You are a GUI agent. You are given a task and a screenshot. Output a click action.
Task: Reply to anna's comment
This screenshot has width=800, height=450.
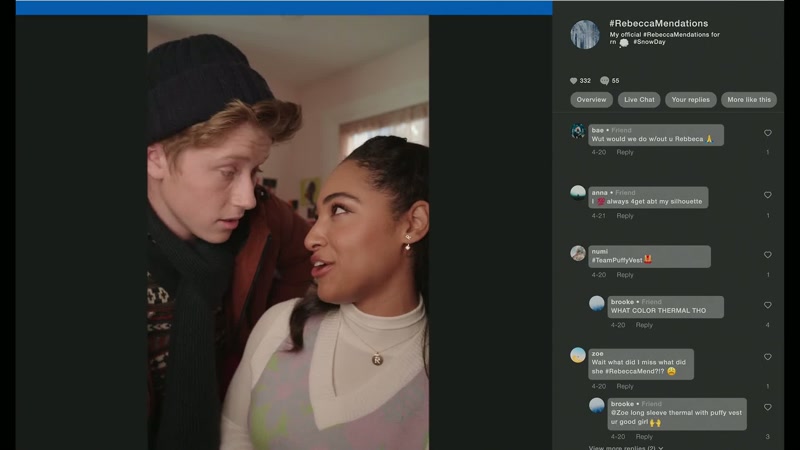(625, 216)
